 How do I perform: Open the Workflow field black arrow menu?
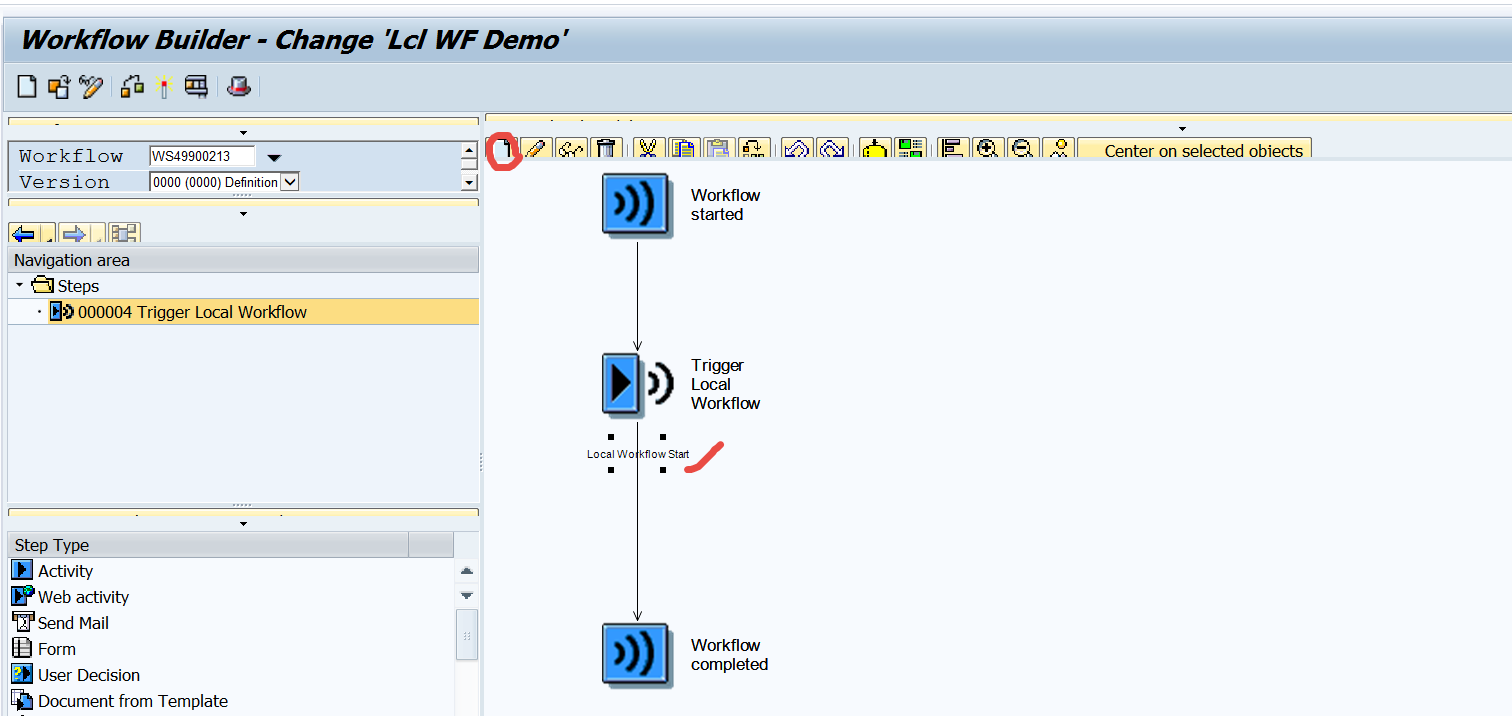274,157
